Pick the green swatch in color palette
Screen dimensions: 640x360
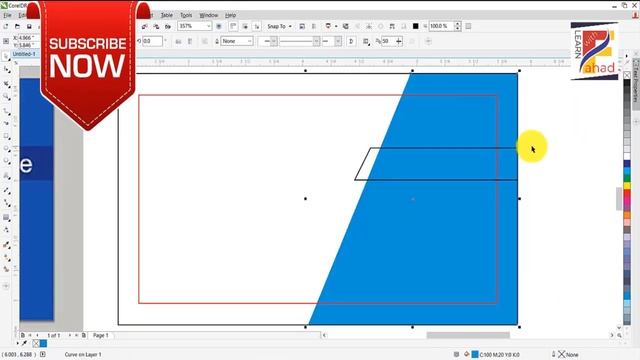pyautogui.click(x=627, y=178)
